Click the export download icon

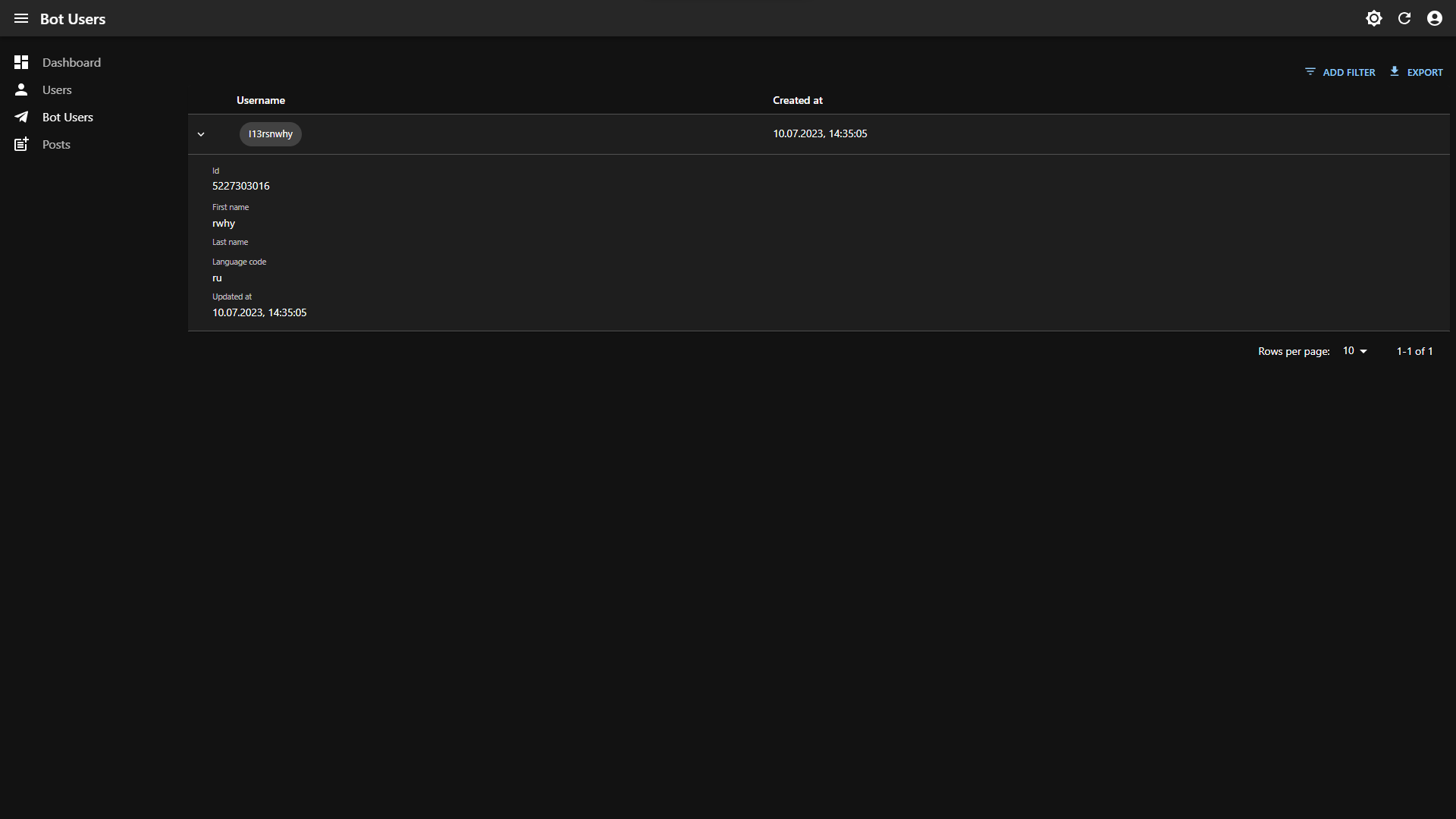pyautogui.click(x=1394, y=71)
